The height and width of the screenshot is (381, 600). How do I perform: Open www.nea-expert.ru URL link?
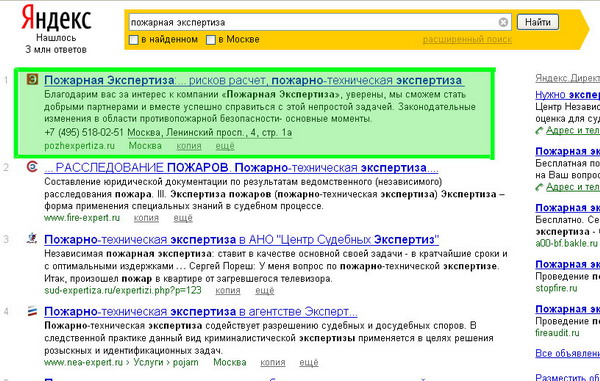click(x=82, y=362)
